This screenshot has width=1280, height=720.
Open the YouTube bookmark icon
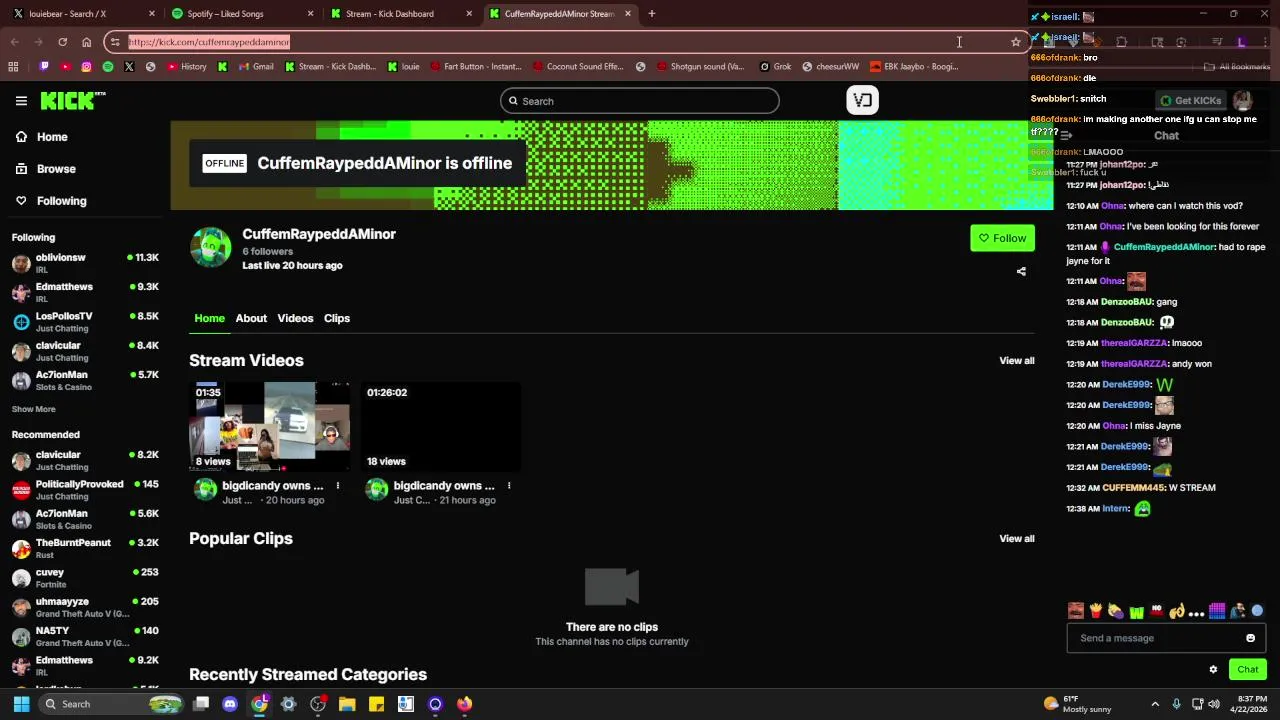pyautogui.click(x=65, y=67)
